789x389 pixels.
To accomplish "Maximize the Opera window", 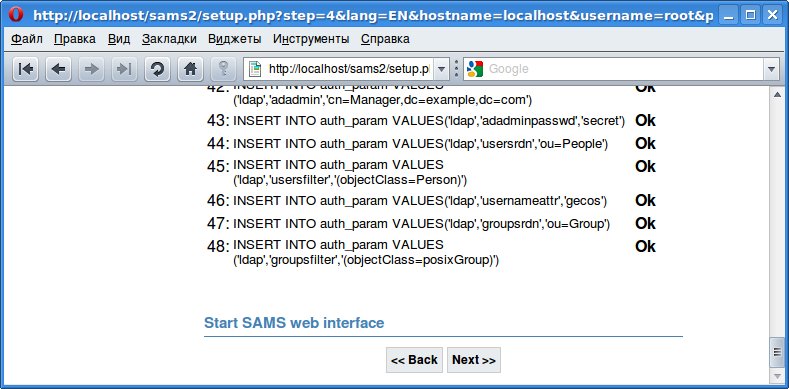I will (750, 15).
